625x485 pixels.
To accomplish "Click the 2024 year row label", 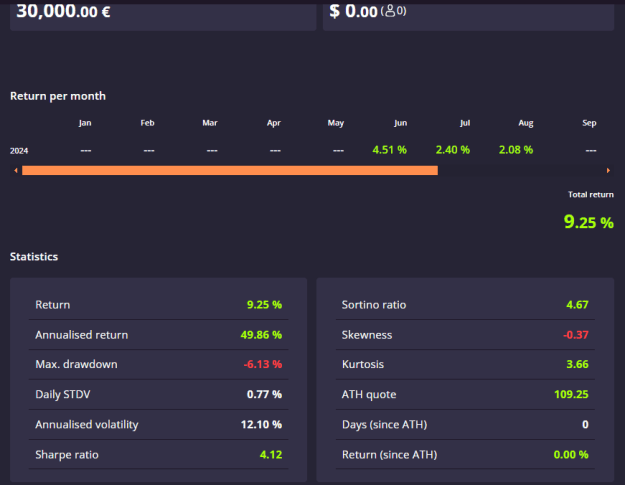I will click(x=19, y=151).
